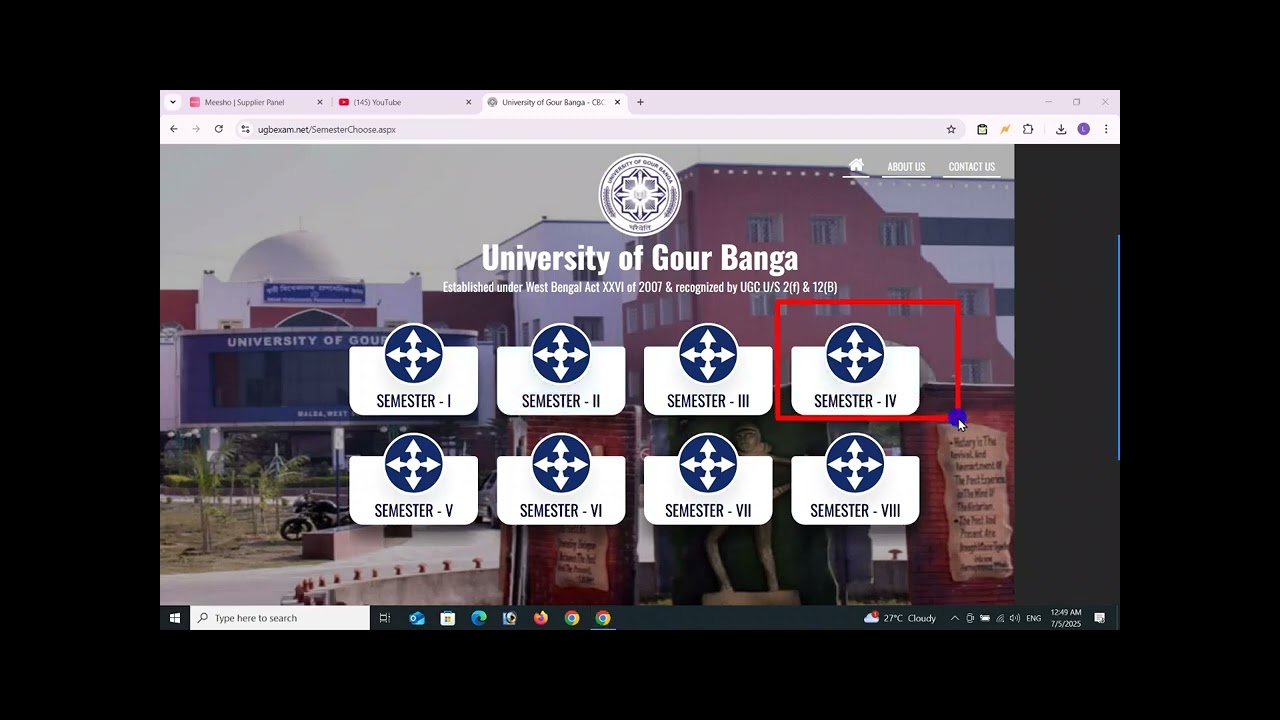Focus the ugbexam.net address bar
The width and height of the screenshot is (1280, 720).
tap(598, 129)
